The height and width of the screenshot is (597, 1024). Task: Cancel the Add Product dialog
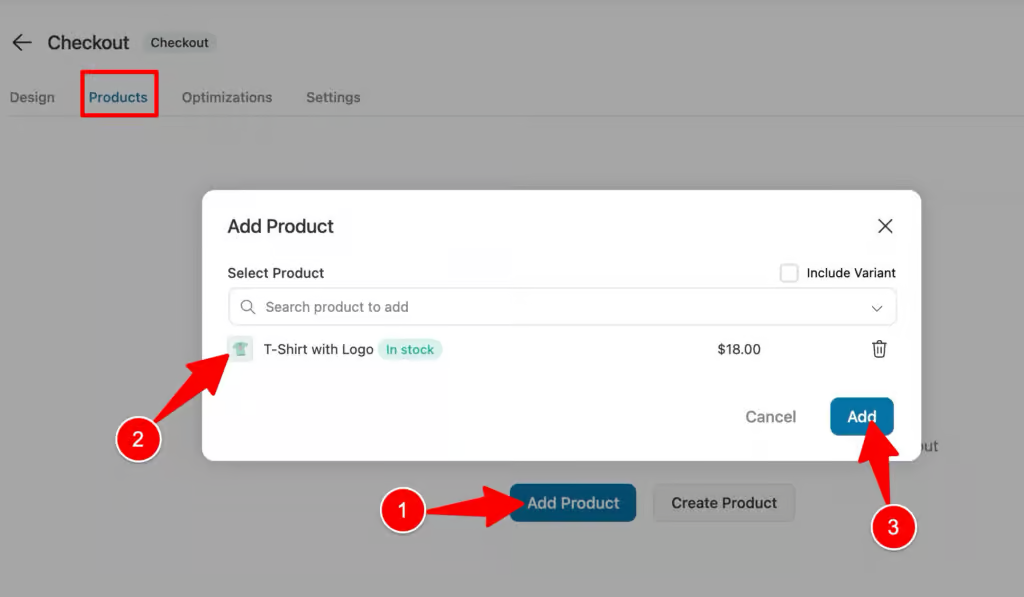click(x=770, y=416)
